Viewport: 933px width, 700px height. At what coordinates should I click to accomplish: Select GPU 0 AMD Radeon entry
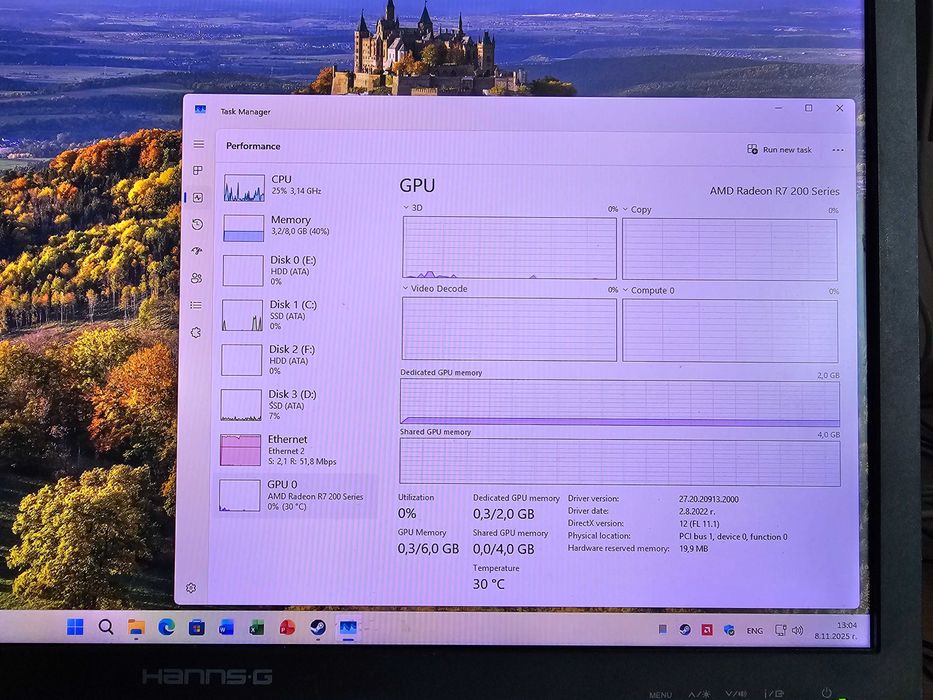tap(298, 495)
